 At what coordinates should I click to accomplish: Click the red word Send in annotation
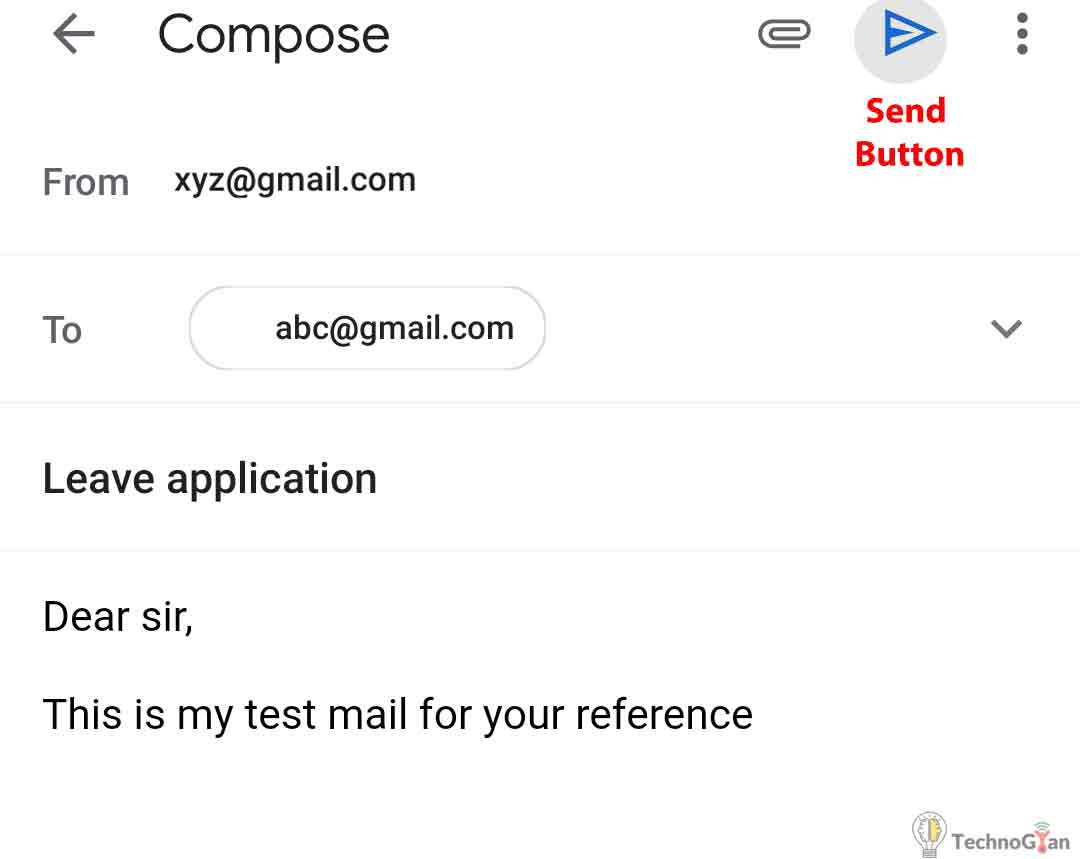[905, 110]
